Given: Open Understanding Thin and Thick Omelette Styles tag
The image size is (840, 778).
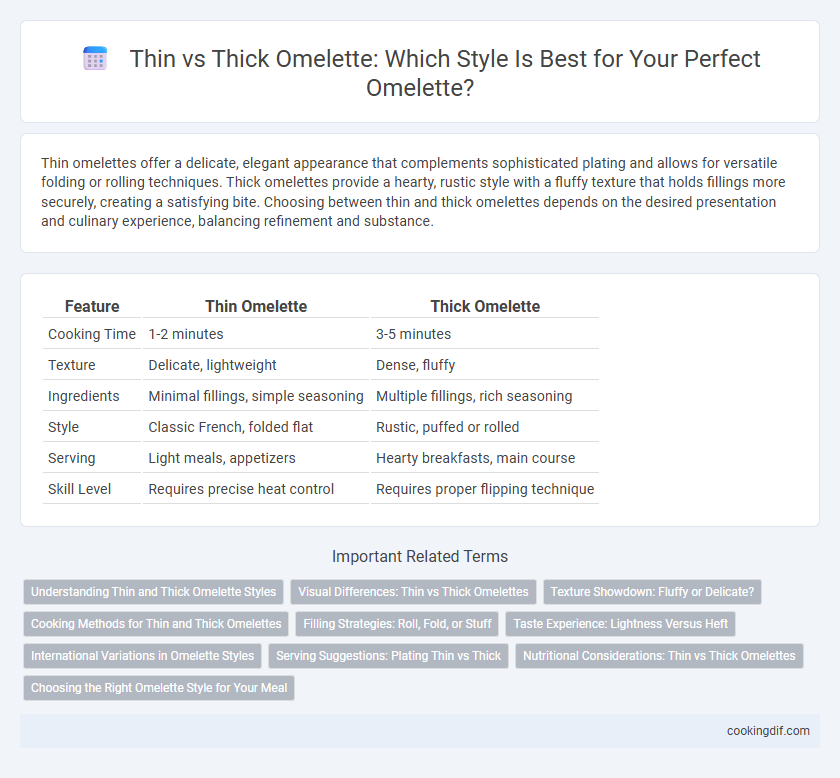Looking at the screenshot, I should coord(153,592).
